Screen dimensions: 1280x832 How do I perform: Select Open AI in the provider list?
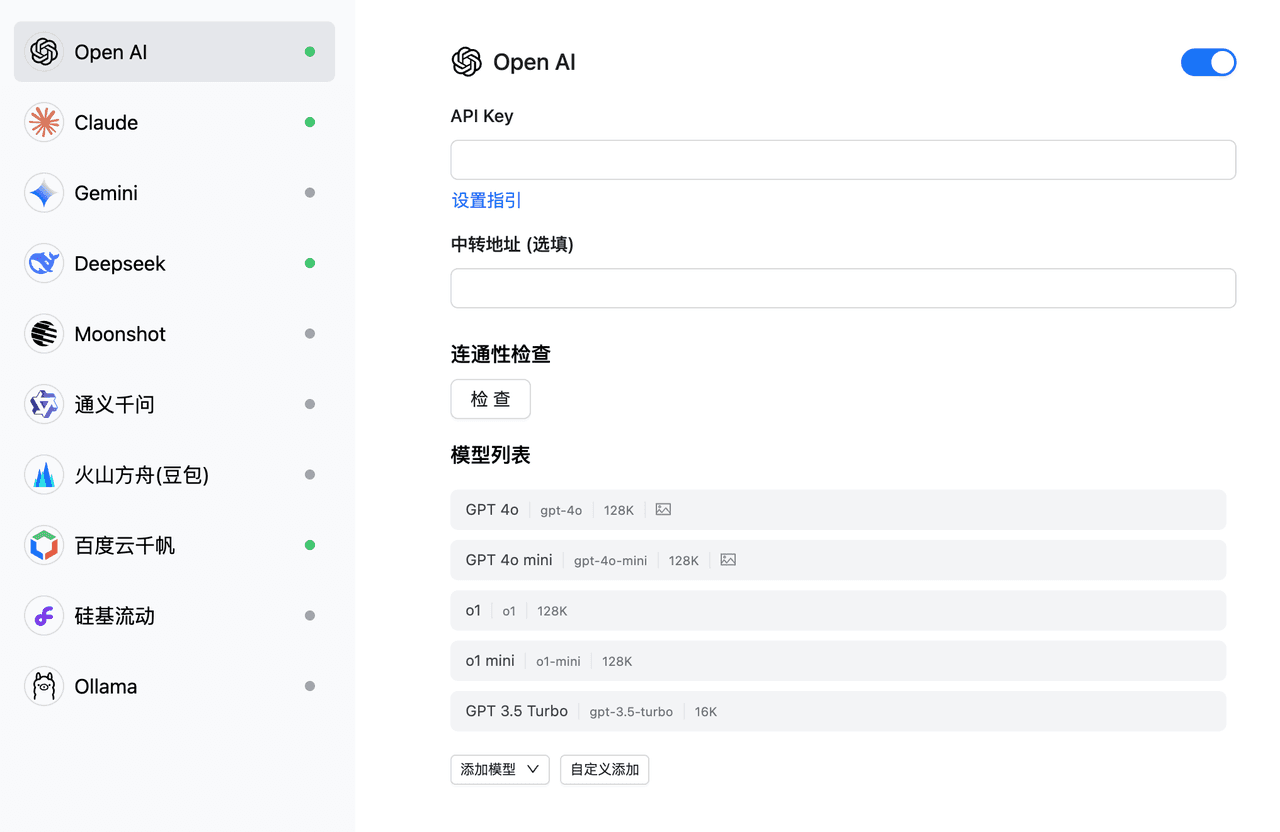coord(174,52)
